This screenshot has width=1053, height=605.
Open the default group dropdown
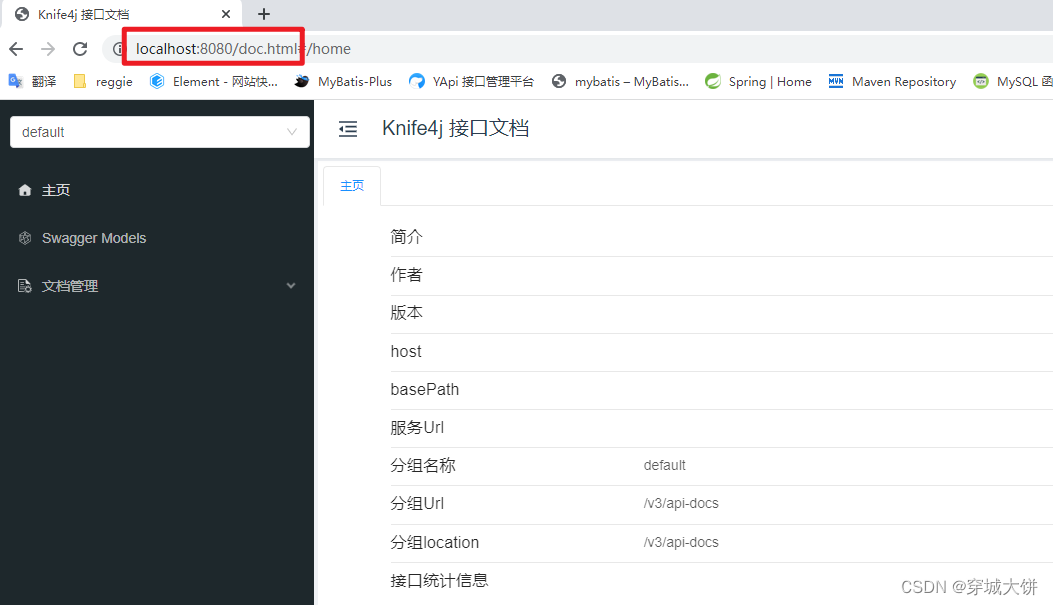coord(160,132)
